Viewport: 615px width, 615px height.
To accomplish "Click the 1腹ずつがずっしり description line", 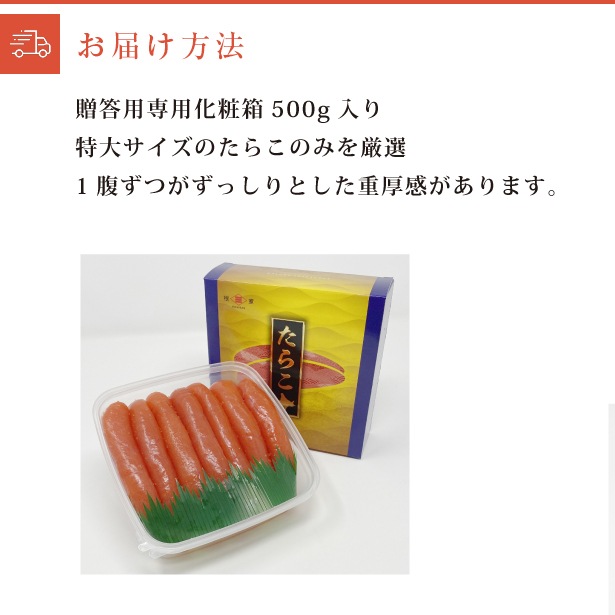I will 316,186.
